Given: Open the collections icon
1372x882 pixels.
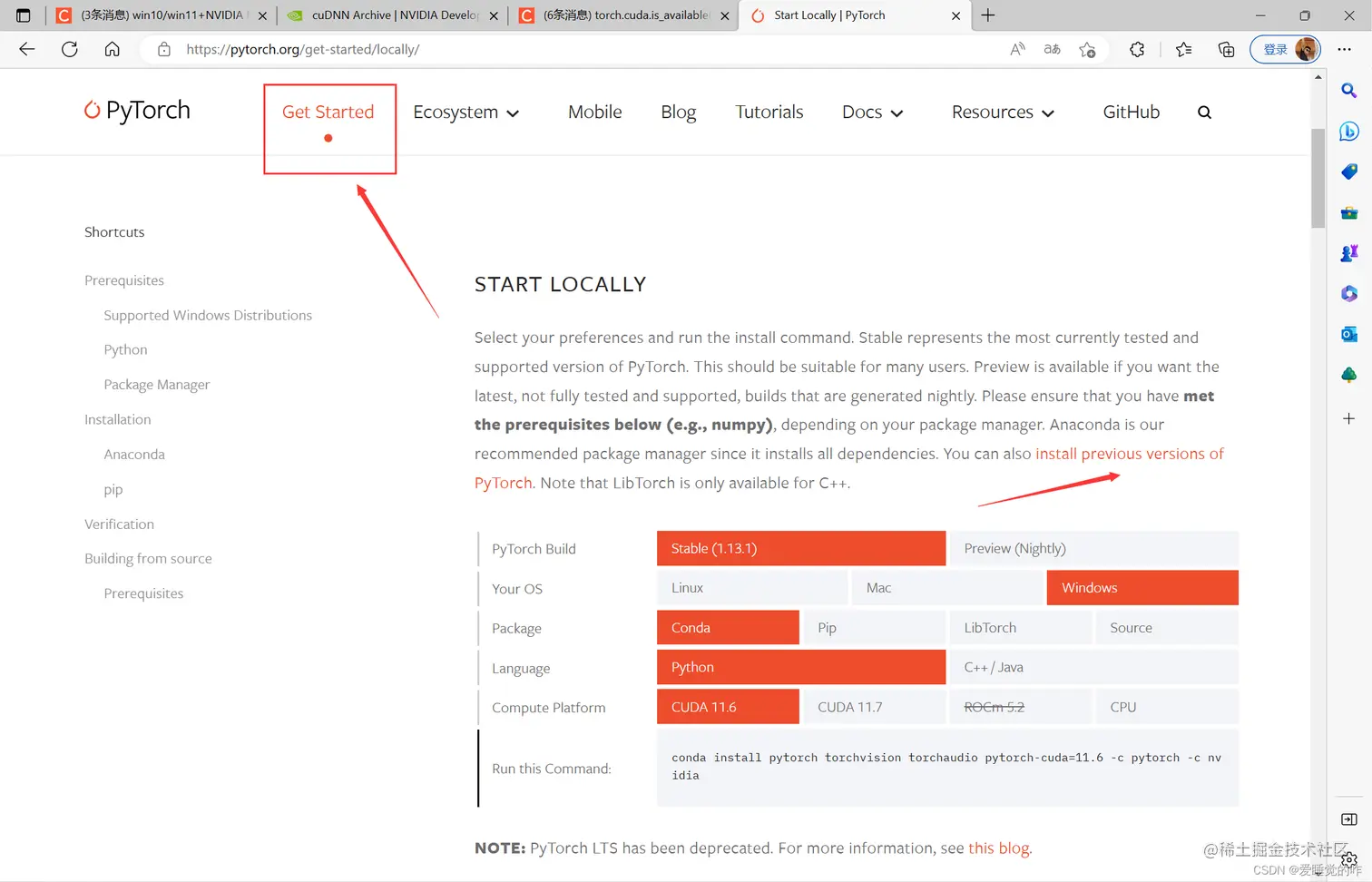Looking at the screenshot, I should pos(1226,49).
